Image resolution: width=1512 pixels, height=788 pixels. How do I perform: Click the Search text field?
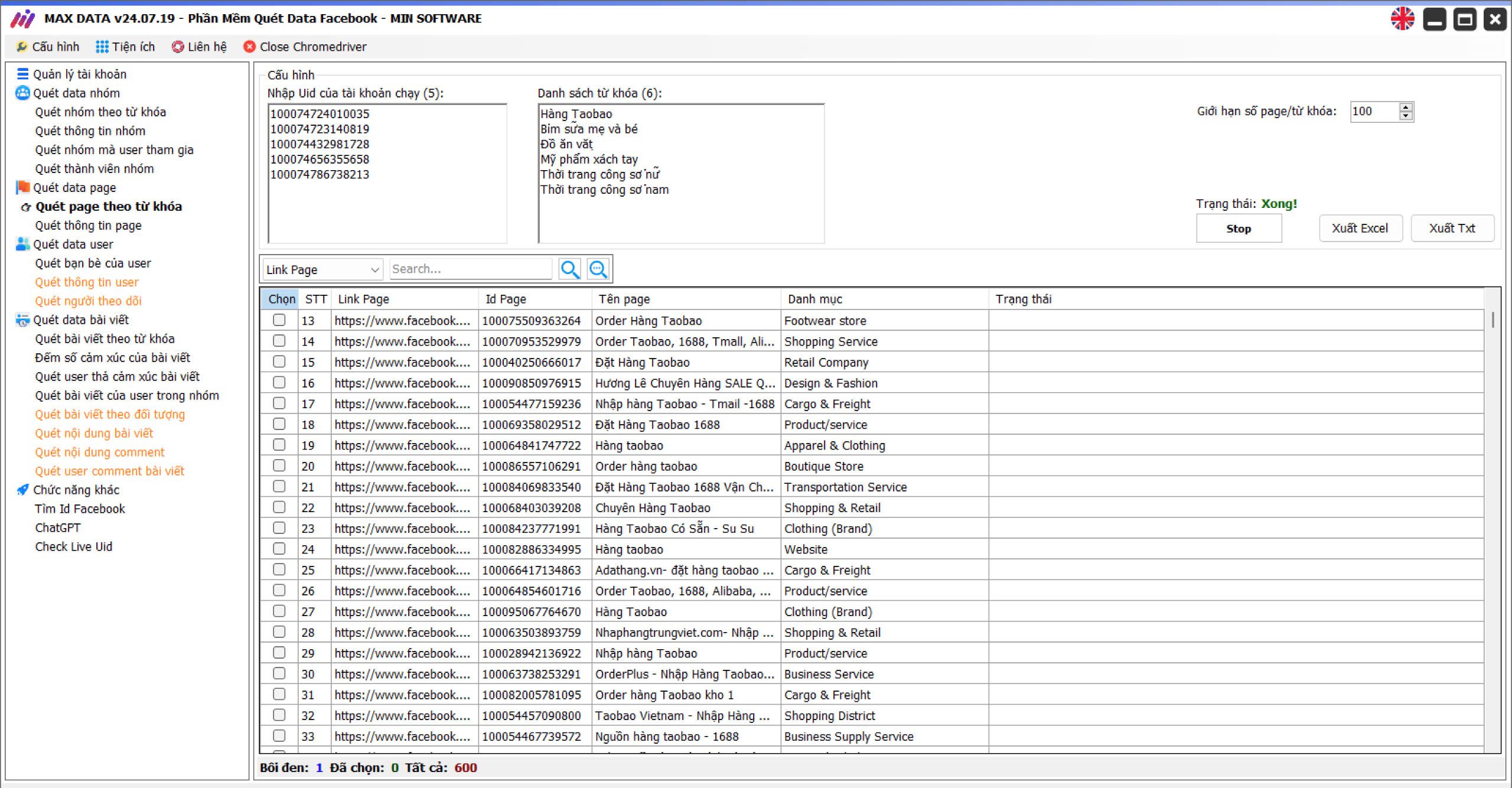[470, 269]
